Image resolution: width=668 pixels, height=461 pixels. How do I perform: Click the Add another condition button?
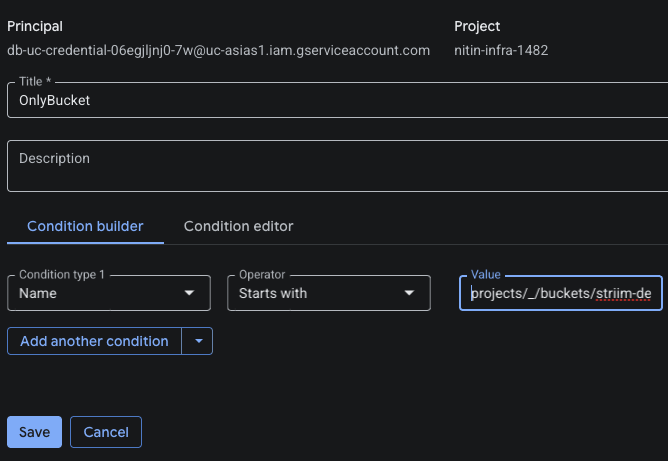point(94,341)
